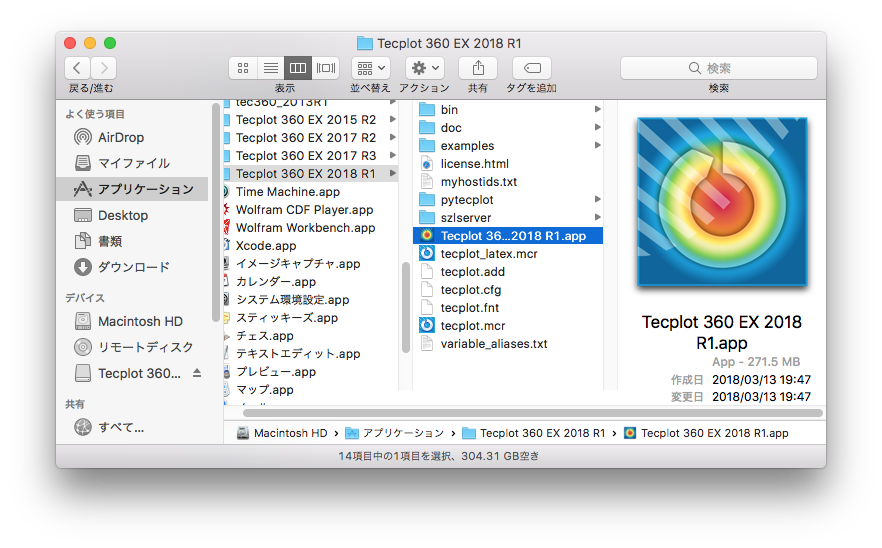Screen dimensions: 882x548
Task: Switch to icon grid view
Action: [243, 68]
